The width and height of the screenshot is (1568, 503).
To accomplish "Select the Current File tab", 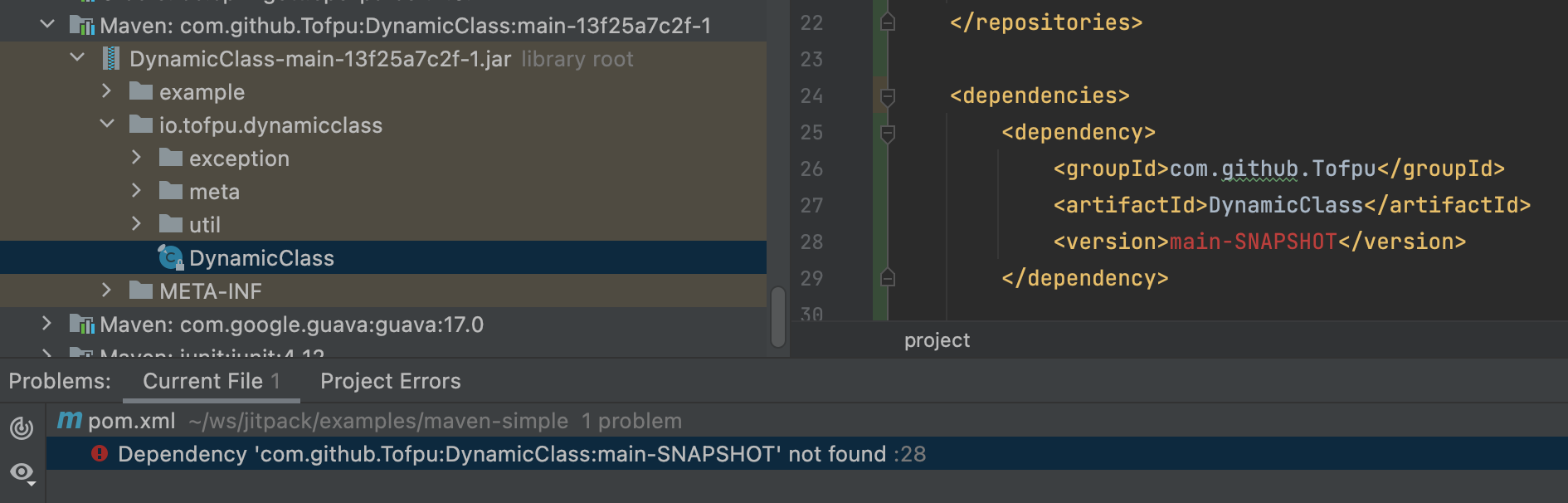I will click(206, 381).
